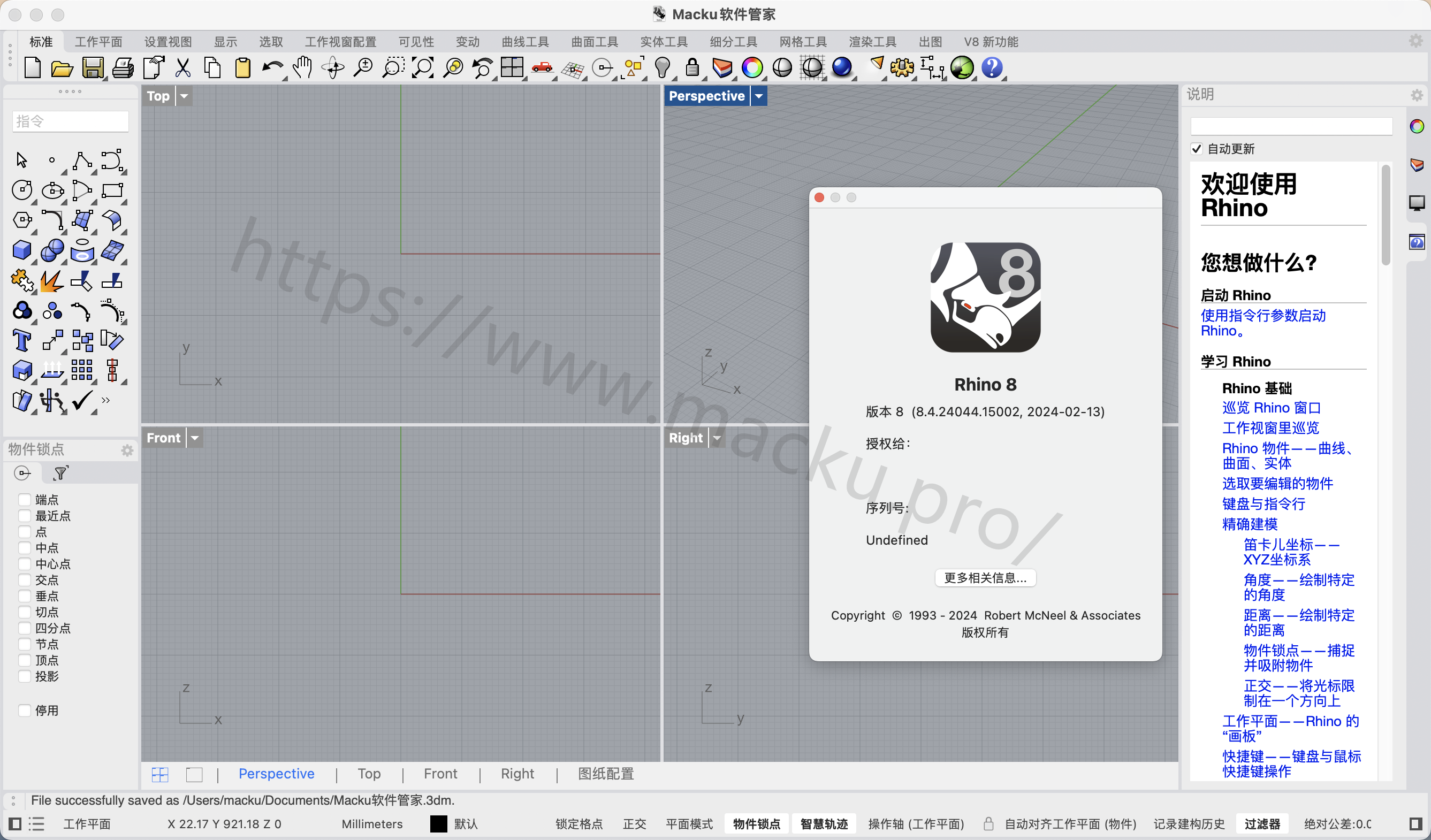The height and width of the screenshot is (840, 1431).
Task: Open the Millimeters units dropdown in status bar
Action: [372, 823]
